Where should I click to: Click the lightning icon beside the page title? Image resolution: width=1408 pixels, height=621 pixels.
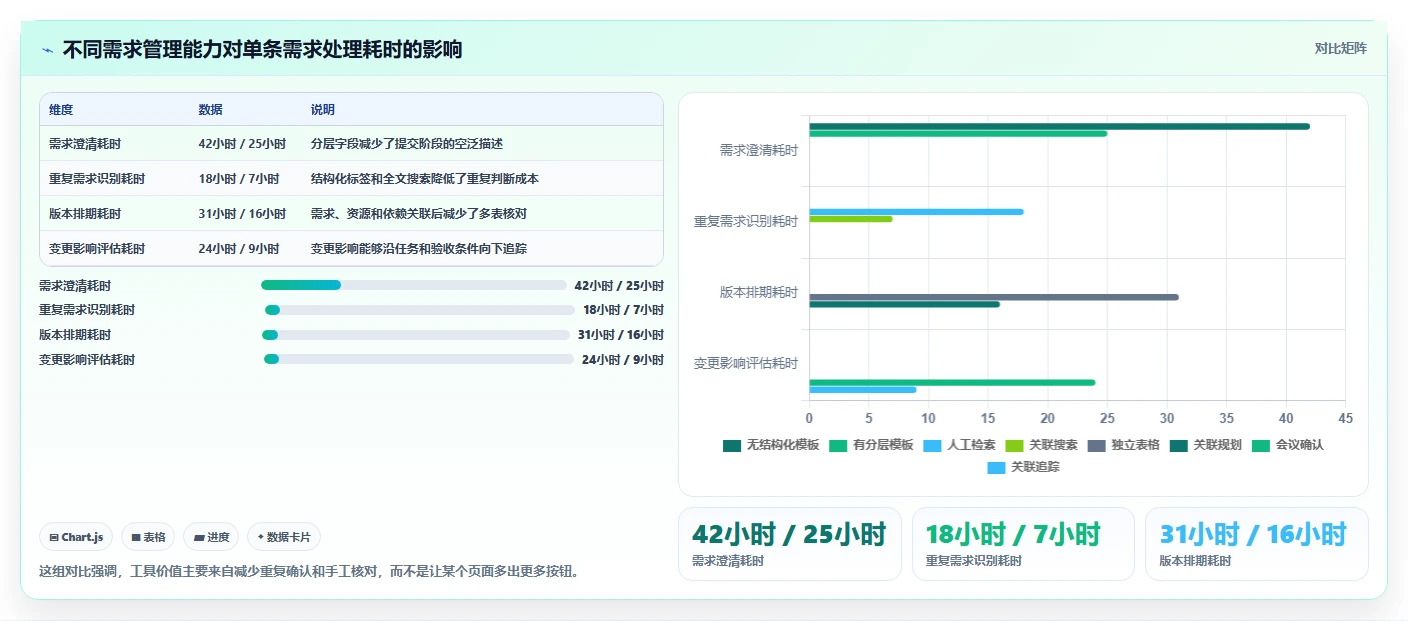tap(47, 50)
